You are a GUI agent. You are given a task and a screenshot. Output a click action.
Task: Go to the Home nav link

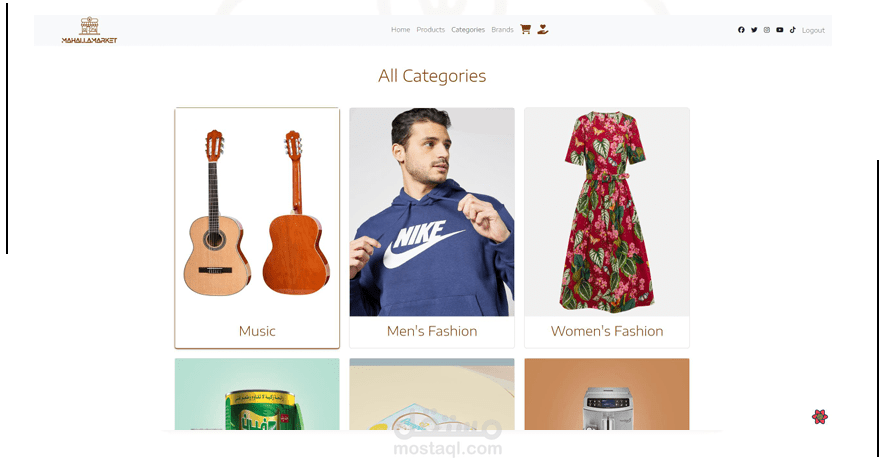pyautogui.click(x=401, y=30)
